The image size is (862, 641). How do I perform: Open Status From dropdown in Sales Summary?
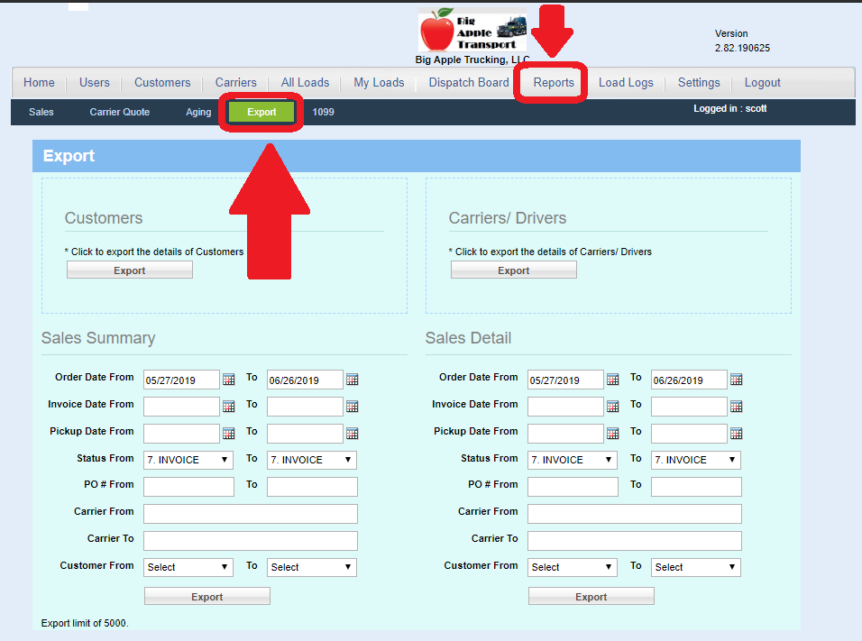click(x=187, y=459)
